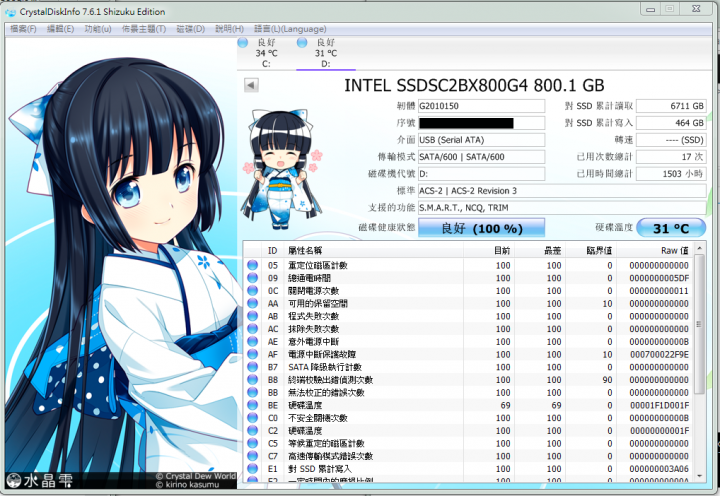Click the status icon of attribute C5
Image resolution: width=720 pixels, height=496 pixels.
coord(253,443)
